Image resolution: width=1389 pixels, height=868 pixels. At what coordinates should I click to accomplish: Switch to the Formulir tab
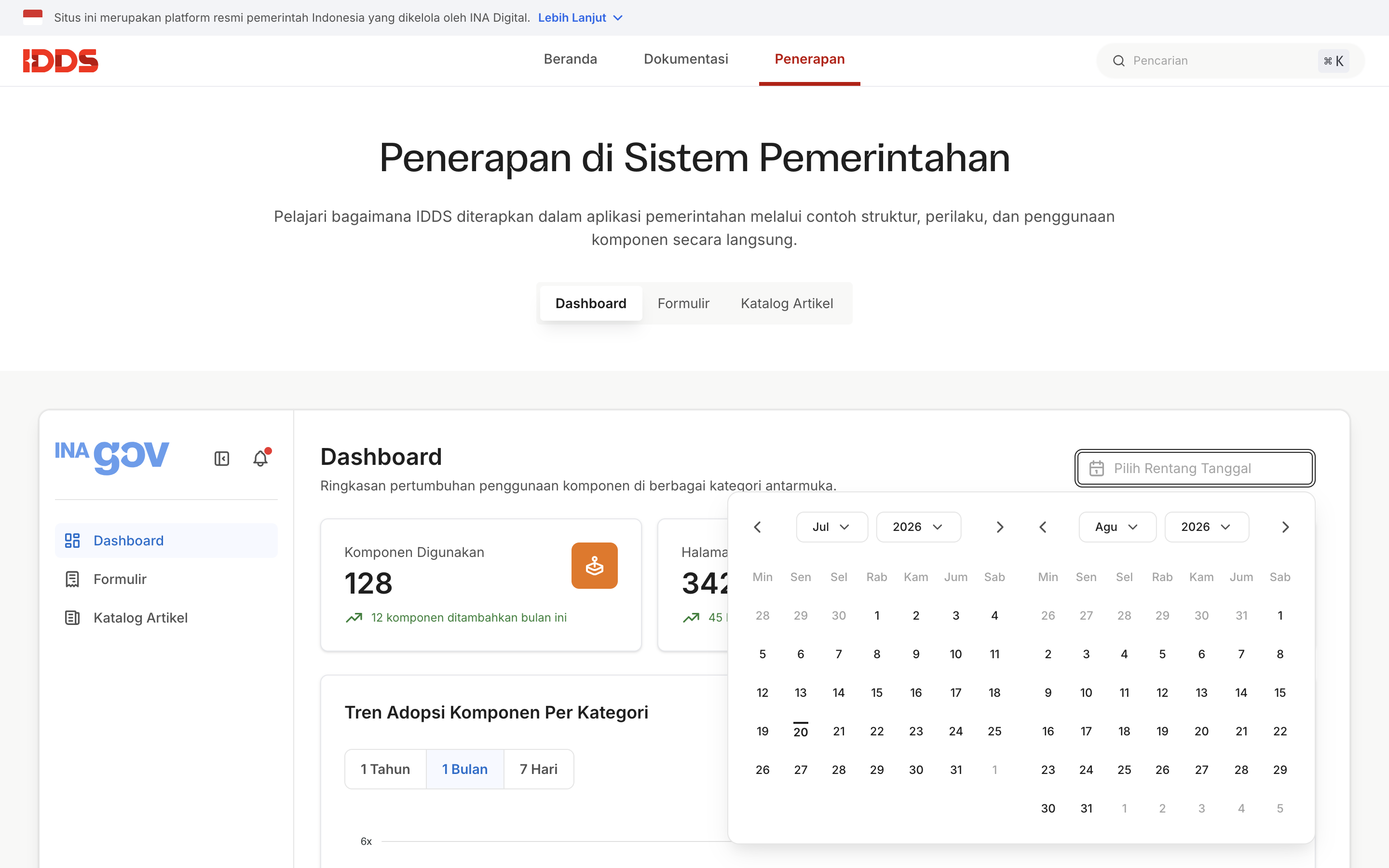coord(683,303)
